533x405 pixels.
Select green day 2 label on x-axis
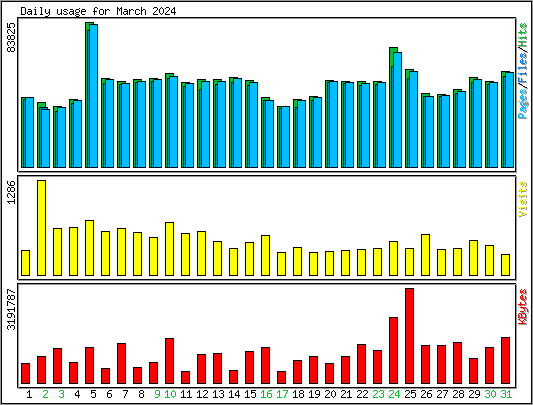(45, 394)
